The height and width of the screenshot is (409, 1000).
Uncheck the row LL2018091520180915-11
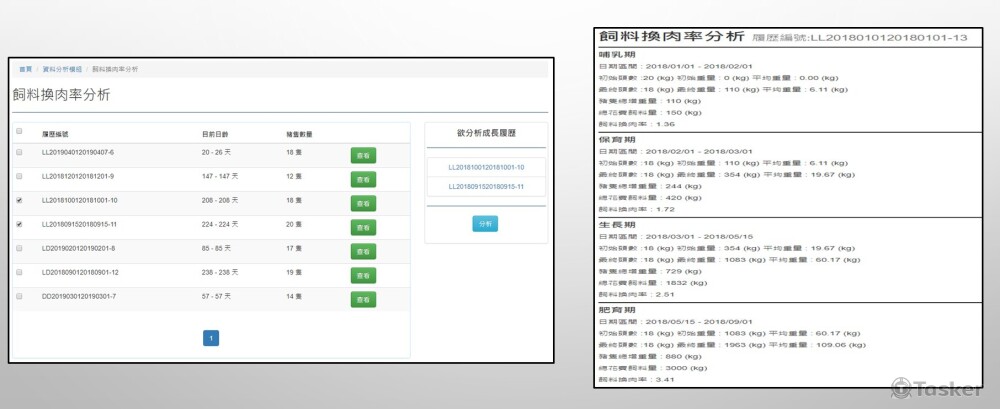(x=19, y=224)
